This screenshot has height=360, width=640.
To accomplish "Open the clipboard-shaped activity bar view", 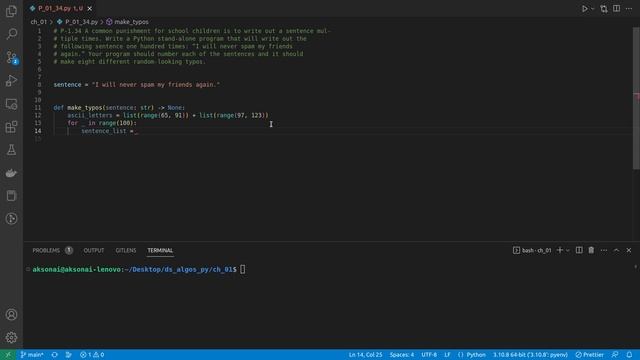I will pyautogui.click(x=11, y=196).
